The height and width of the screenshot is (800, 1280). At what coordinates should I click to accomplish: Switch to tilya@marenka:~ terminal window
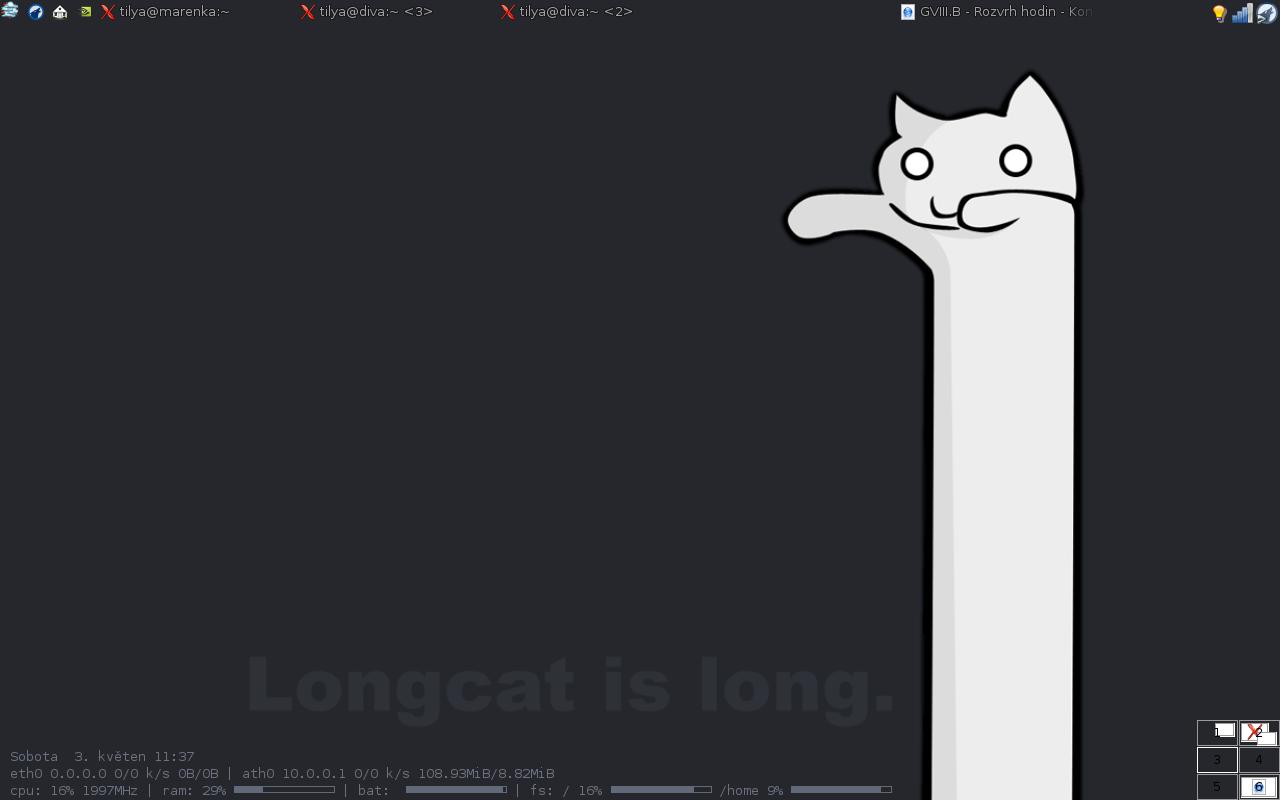click(x=165, y=12)
